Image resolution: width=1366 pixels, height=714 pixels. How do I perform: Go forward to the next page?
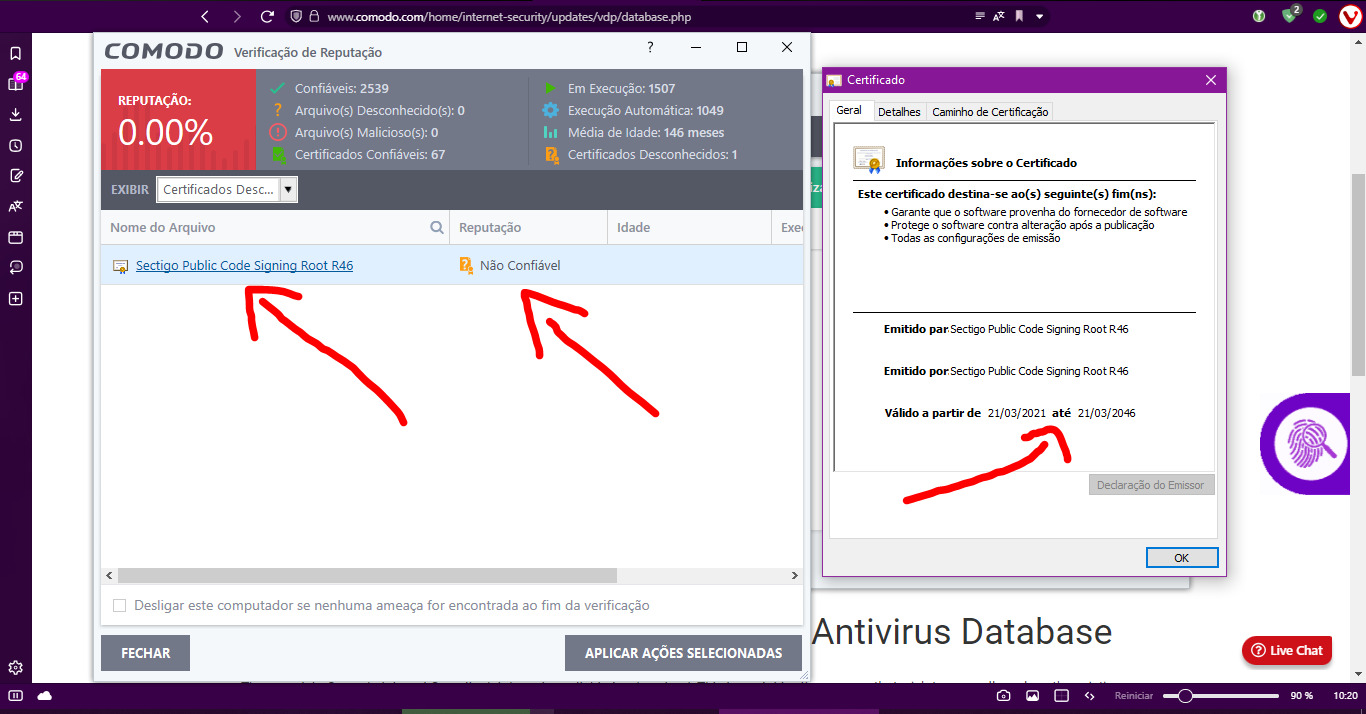[x=236, y=16]
